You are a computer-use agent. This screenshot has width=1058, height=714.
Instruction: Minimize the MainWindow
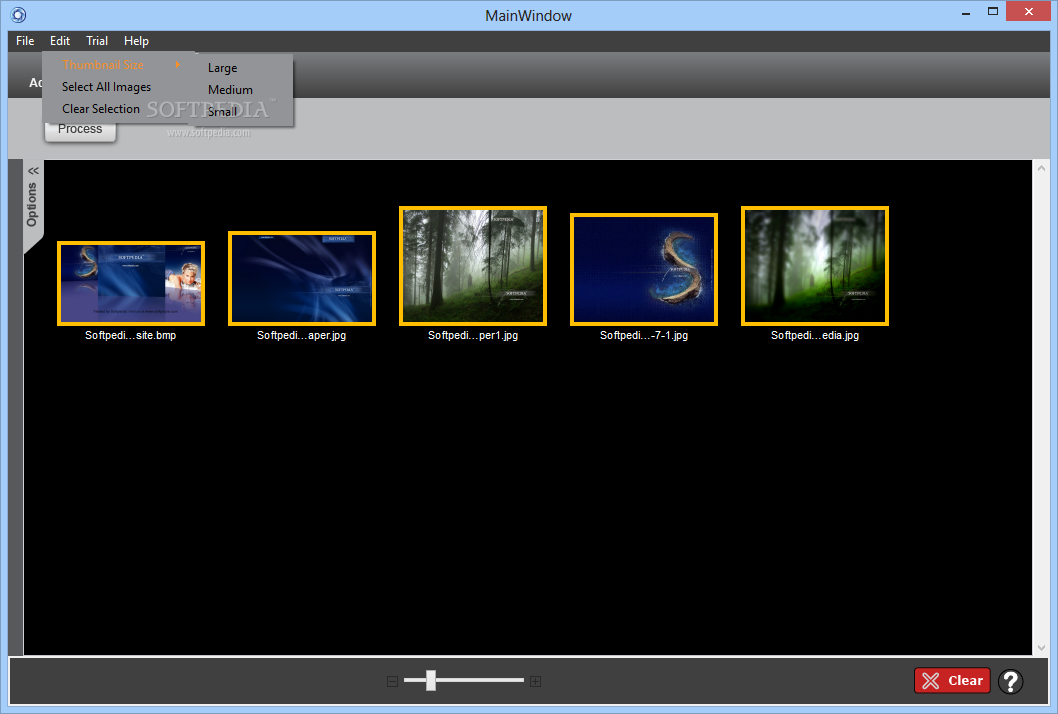tap(966, 12)
